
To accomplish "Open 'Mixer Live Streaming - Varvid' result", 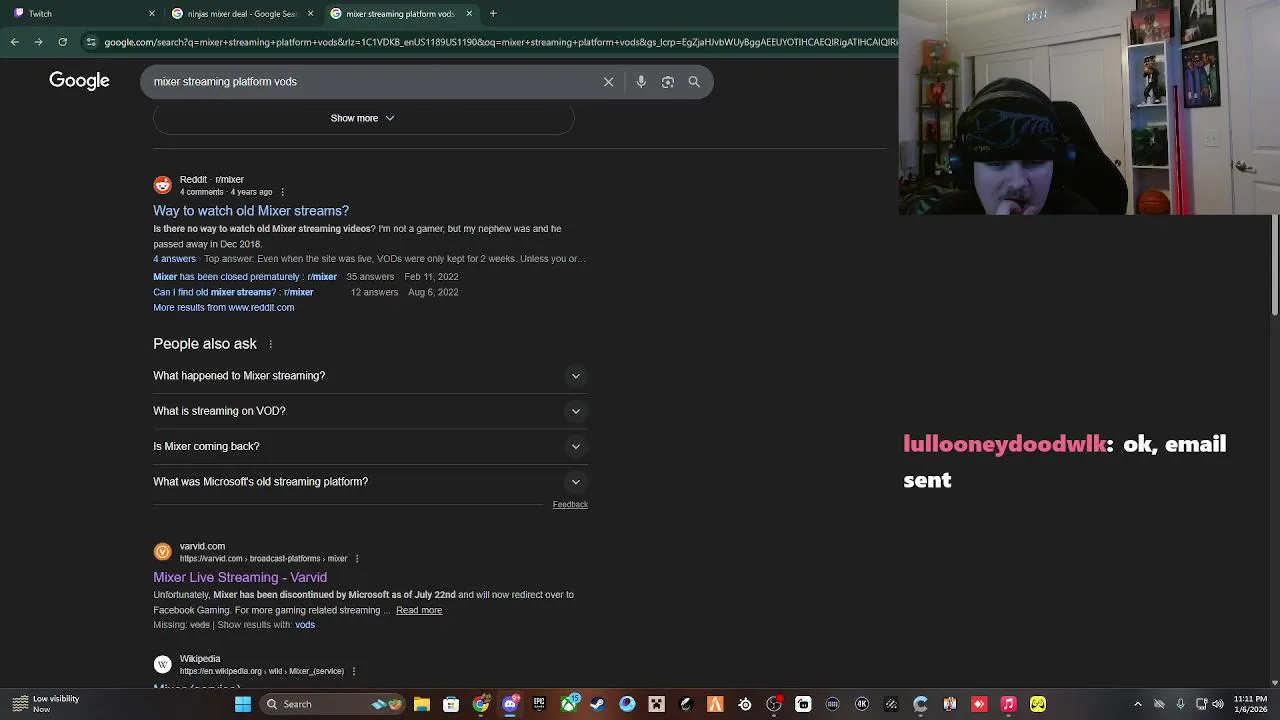I will tap(240, 577).
